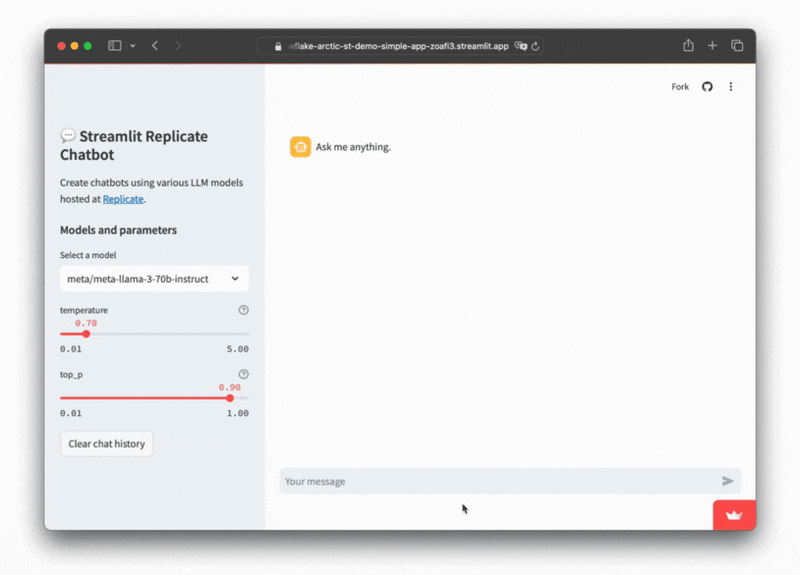Image resolution: width=800 pixels, height=575 pixels.
Task: Go back to the previous page
Action: [155, 46]
